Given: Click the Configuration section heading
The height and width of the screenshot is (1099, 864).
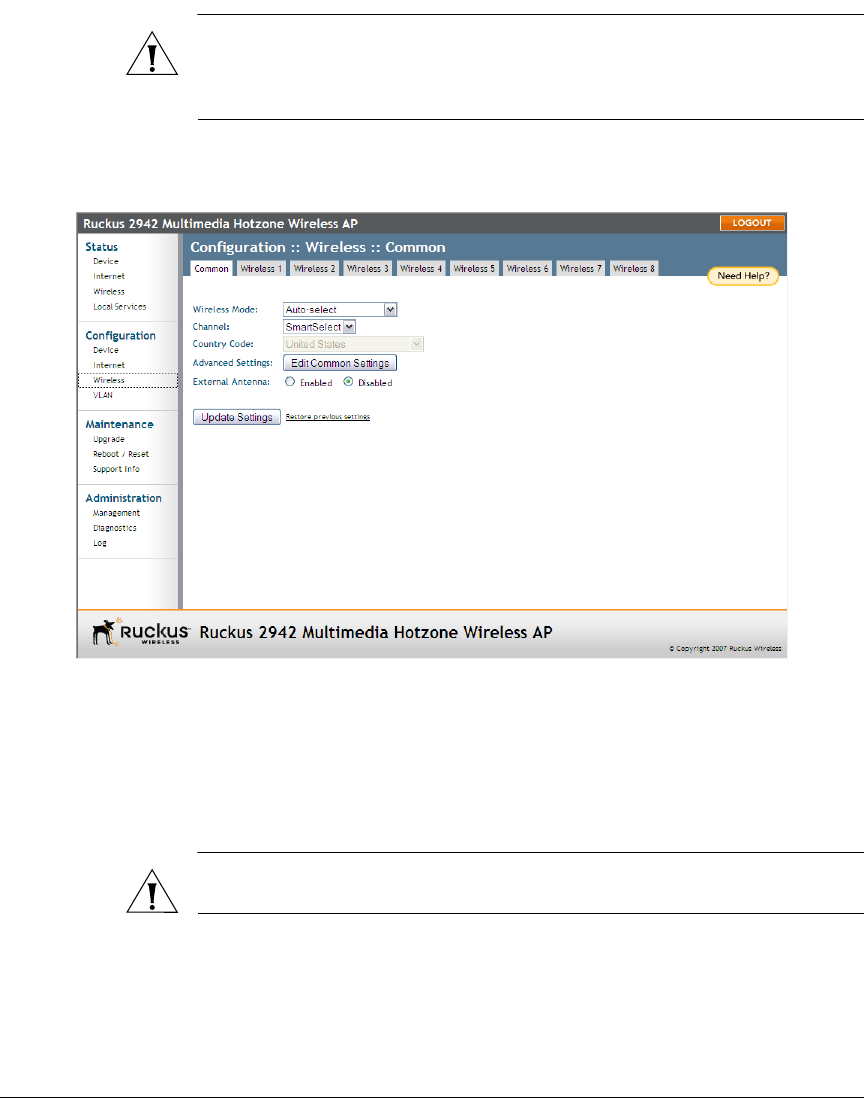Looking at the screenshot, I should 121,336.
